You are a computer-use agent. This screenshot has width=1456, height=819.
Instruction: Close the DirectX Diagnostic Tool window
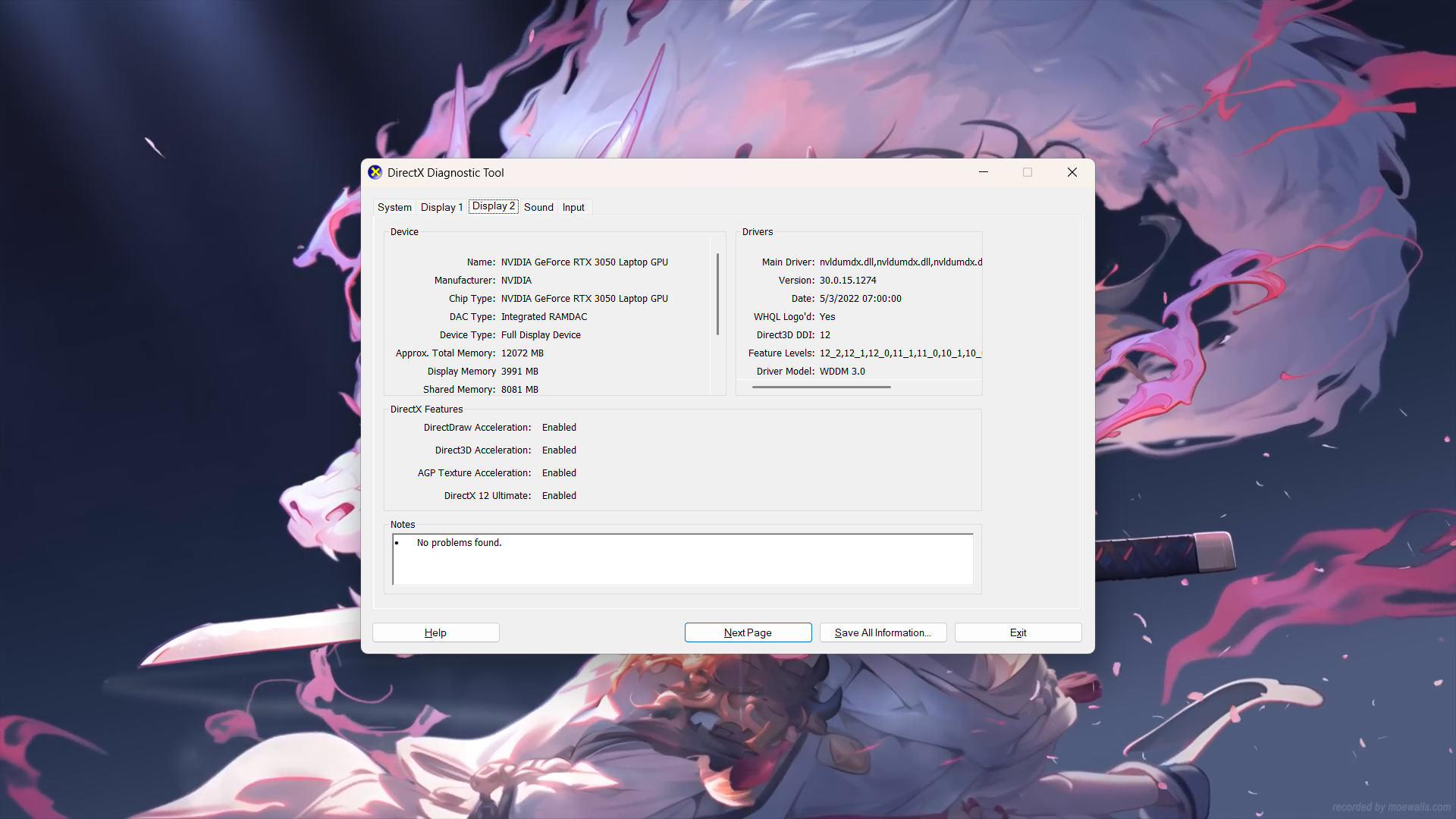[x=1072, y=172]
